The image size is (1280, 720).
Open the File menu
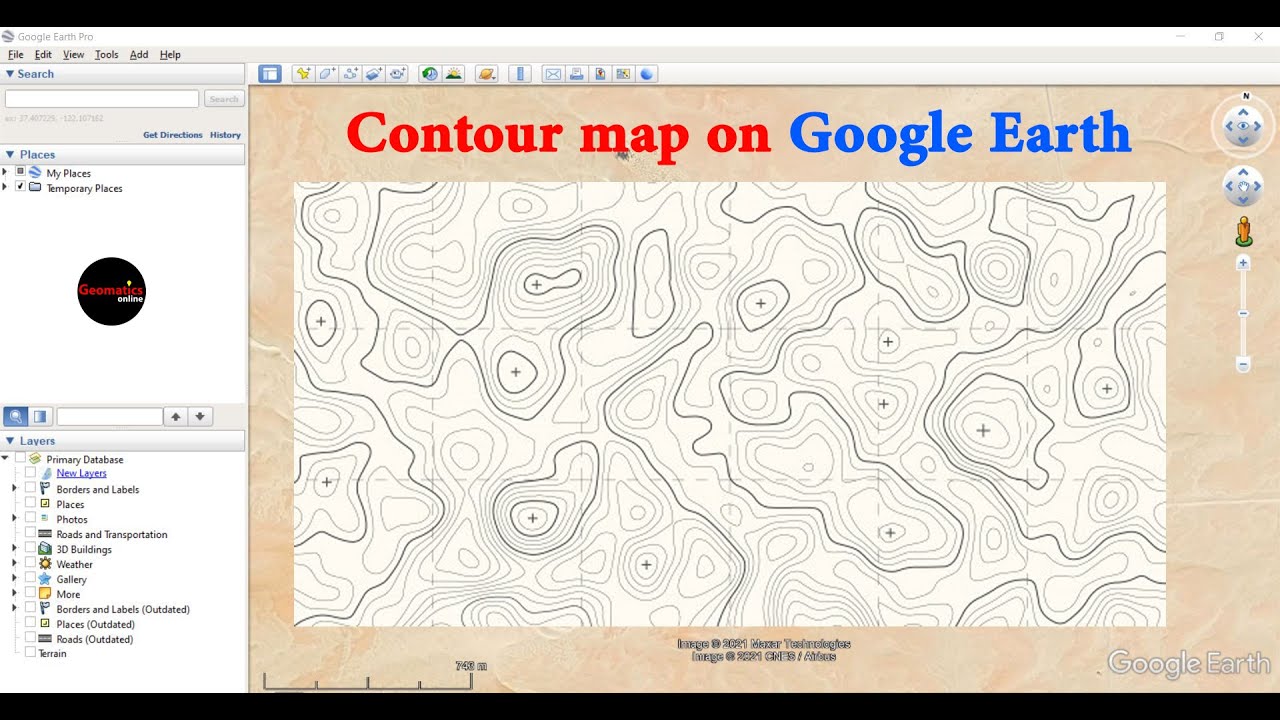[x=16, y=55]
